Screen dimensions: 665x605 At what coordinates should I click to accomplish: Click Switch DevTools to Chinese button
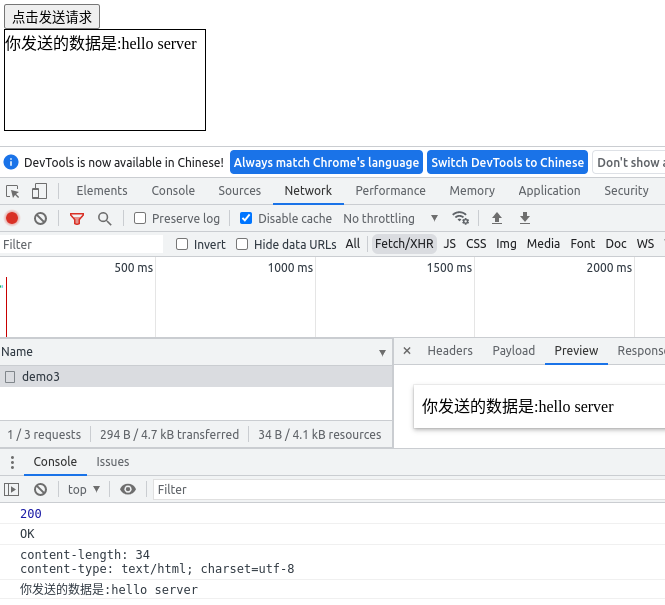(507, 162)
